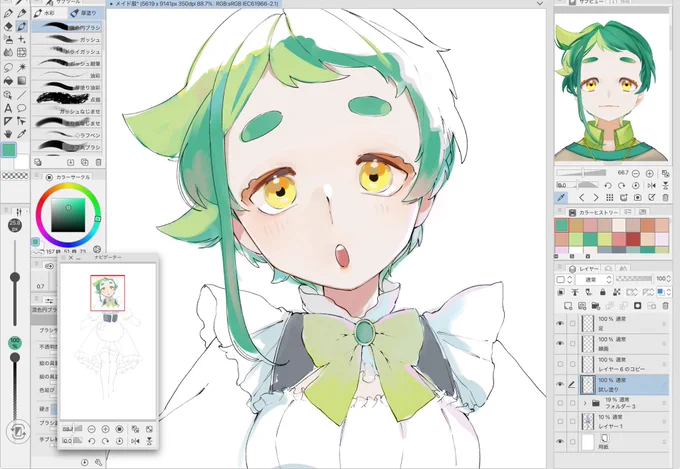680x469 pixels.
Task: Choose the ◇ラフペン brush
Action: [68, 135]
